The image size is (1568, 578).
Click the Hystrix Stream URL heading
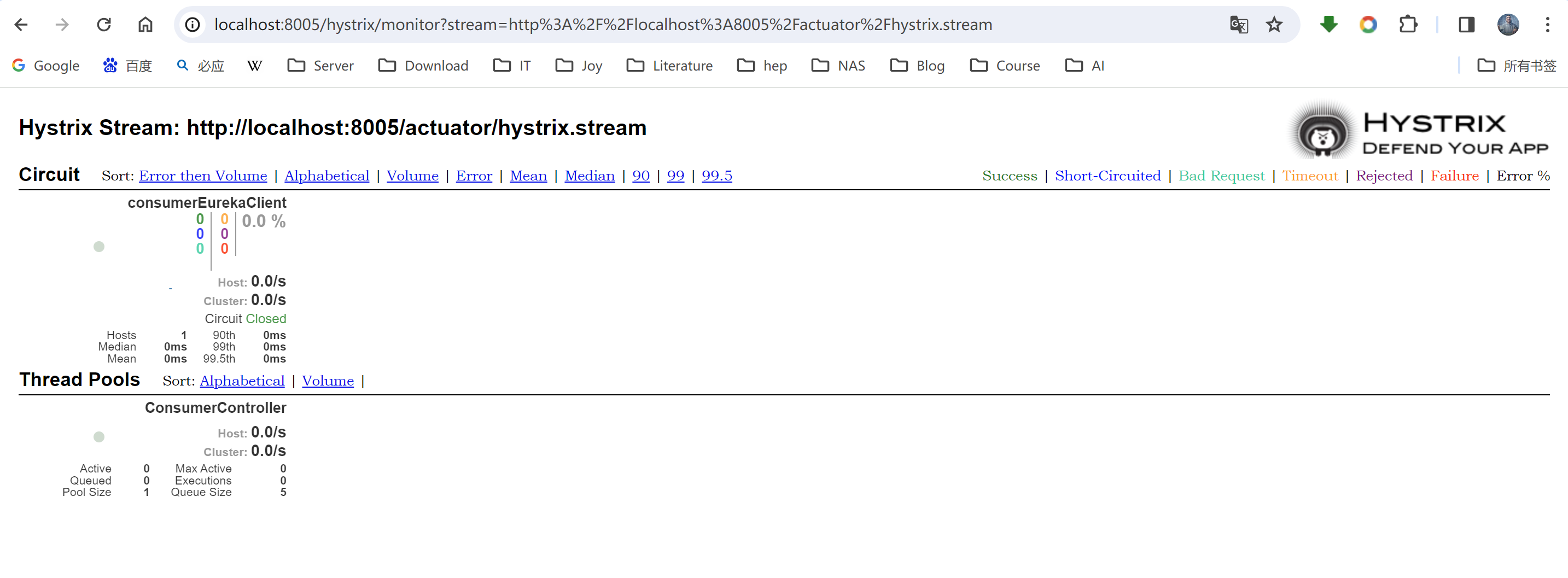[x=333, y=128]
